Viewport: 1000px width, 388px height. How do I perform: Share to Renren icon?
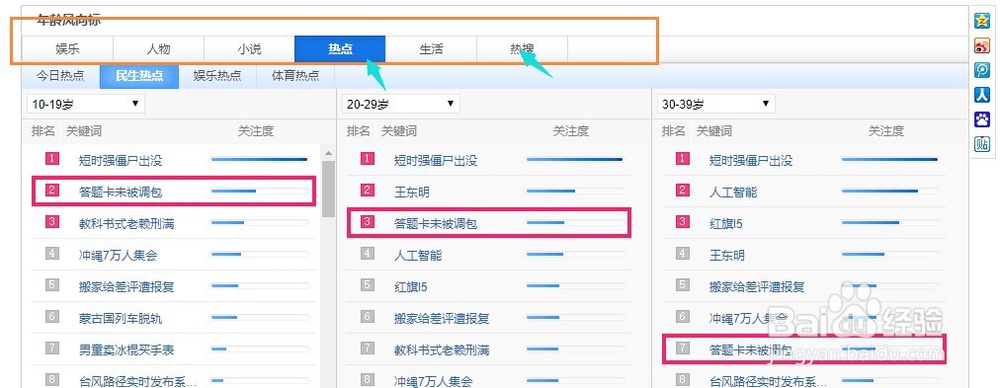982,94
